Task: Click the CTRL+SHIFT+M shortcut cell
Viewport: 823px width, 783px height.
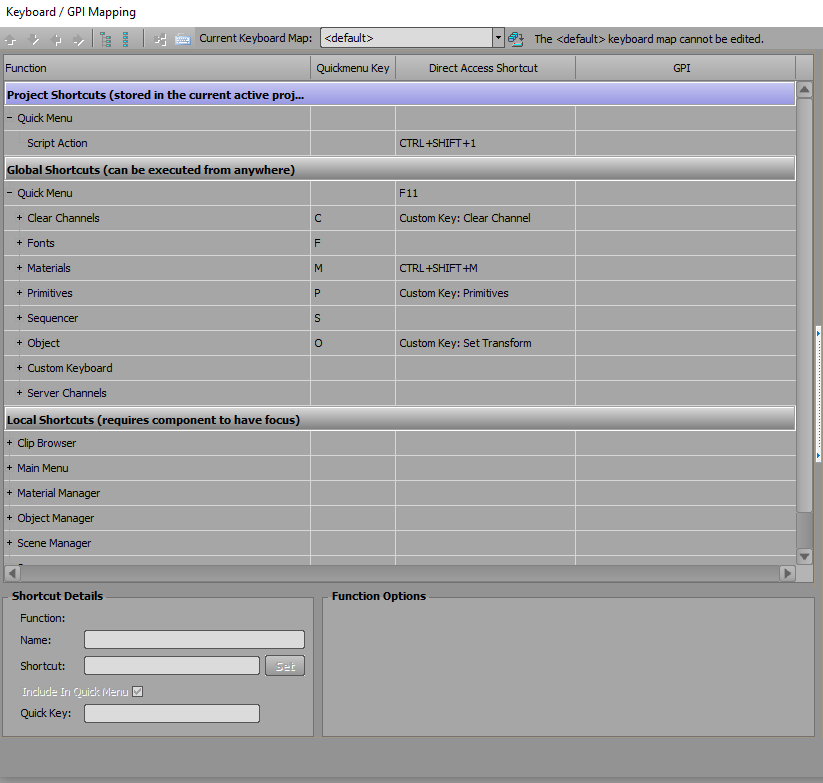Action: coord(485,268)
